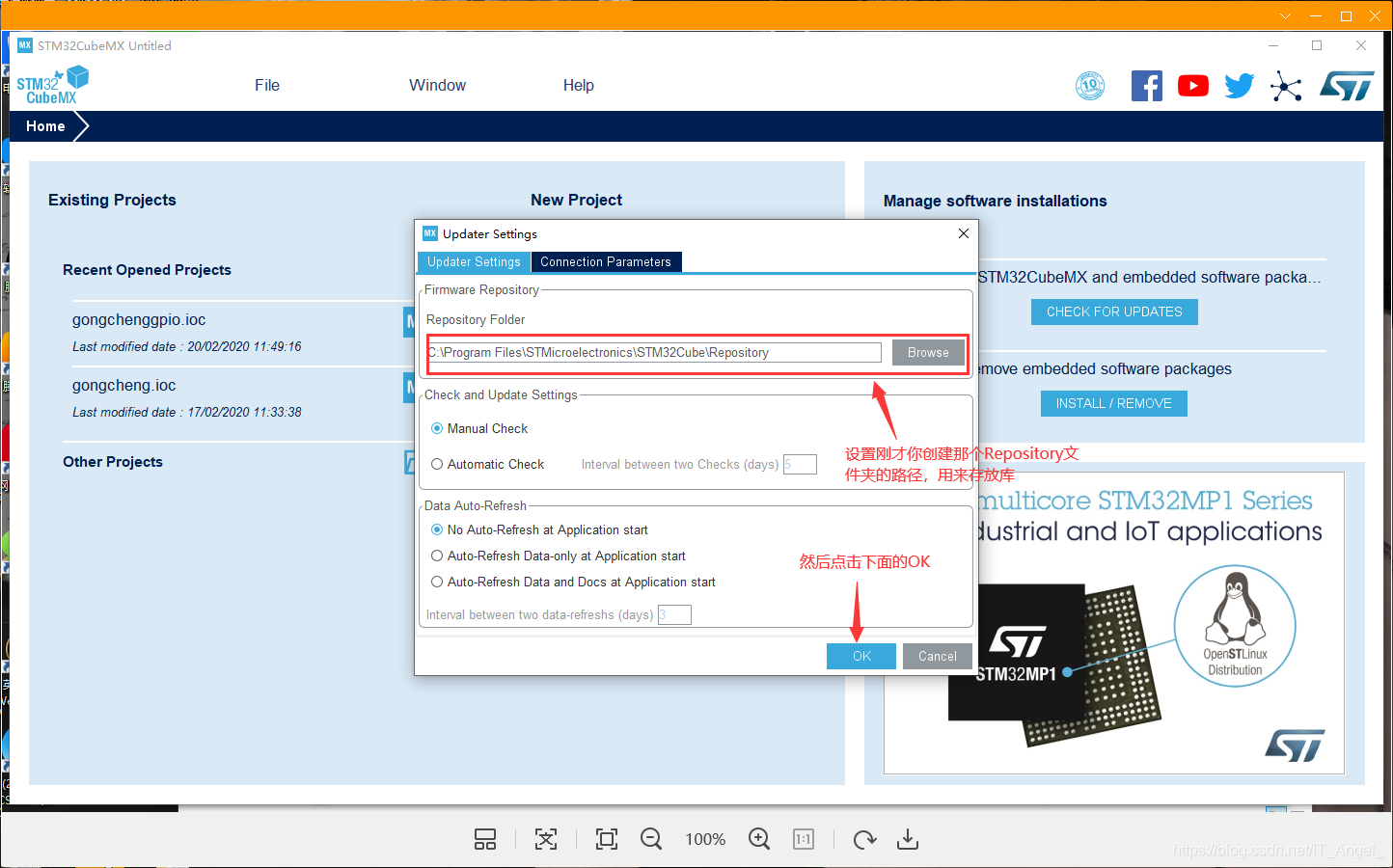Viewport: 1393px width, 868px height.
Task: Open the File menu
Action: [x=267, y=85]
